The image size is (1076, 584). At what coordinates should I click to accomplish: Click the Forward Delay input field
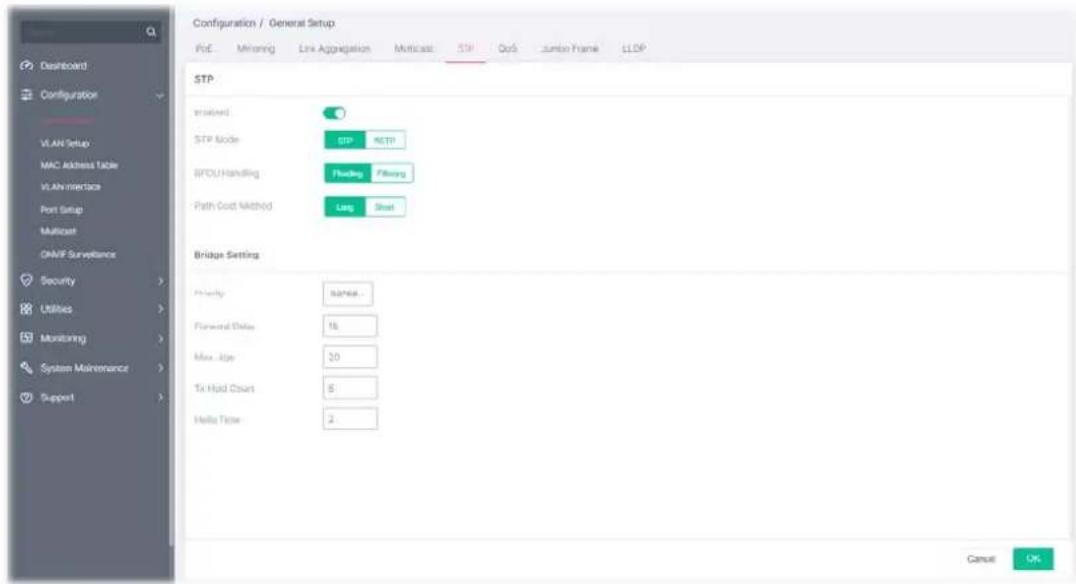pos(350,326)
